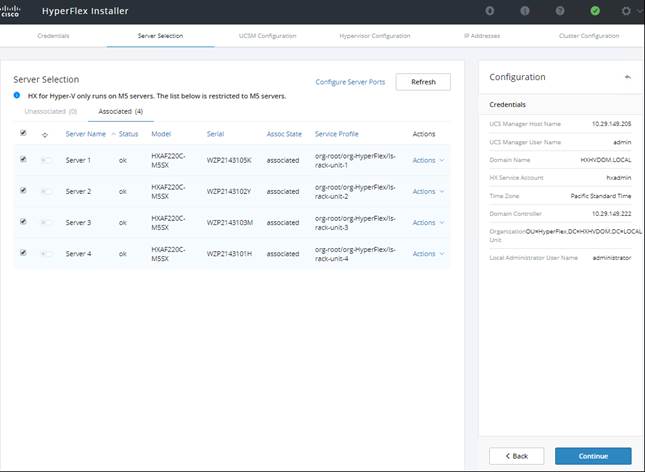Click the locator icon in table header

click(x=45, y=135)
